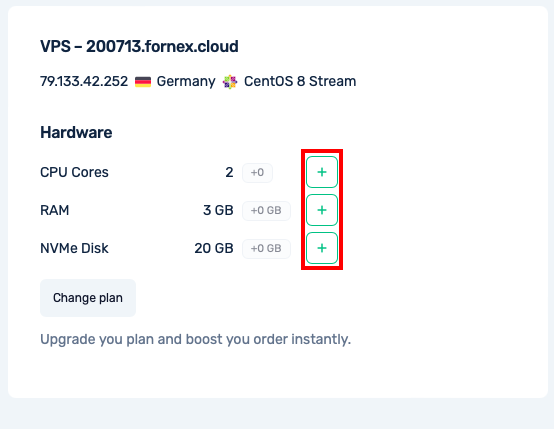
Task: Click the IP address 79.133.42.252
Action: pos(84,81)
